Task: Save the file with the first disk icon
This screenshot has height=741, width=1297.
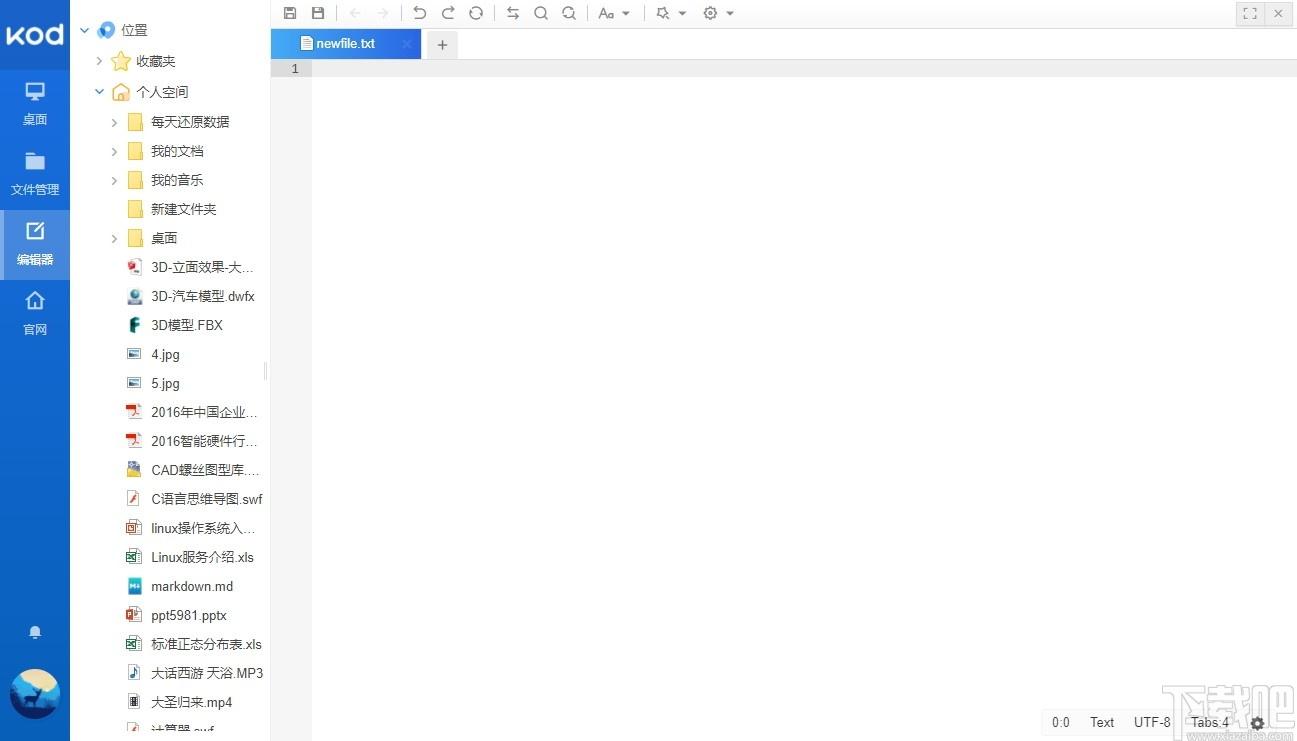Action: (290, 13)
